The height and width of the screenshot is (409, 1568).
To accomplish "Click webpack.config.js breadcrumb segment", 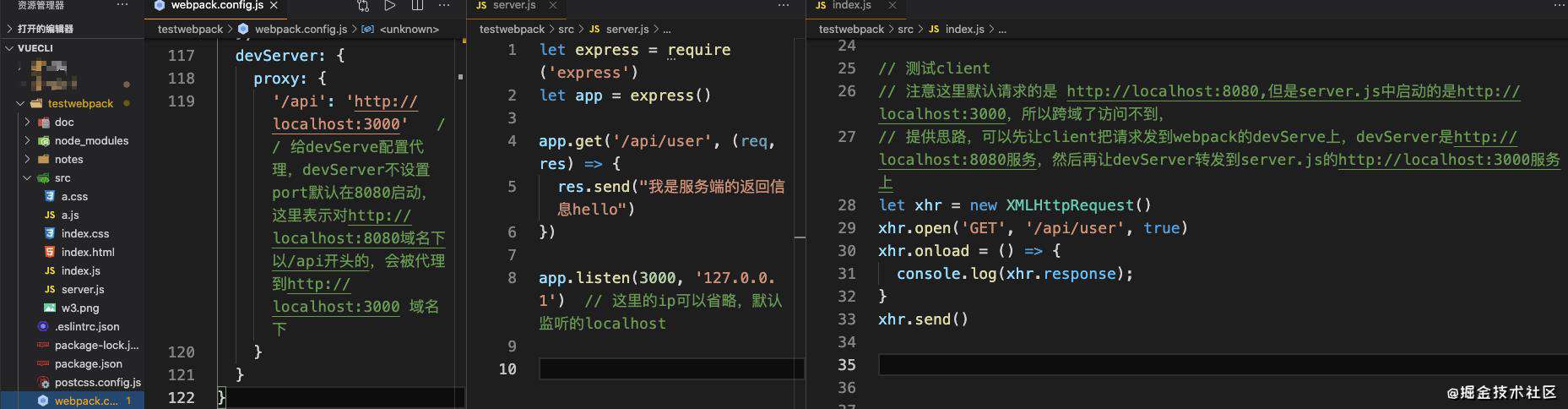I will click(x=301, y=29).
